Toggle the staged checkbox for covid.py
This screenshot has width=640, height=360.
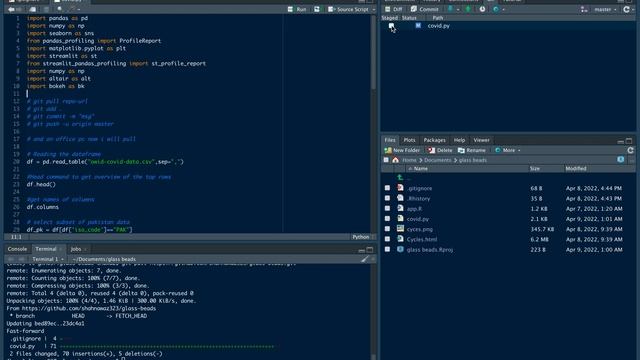click(391, 26)
